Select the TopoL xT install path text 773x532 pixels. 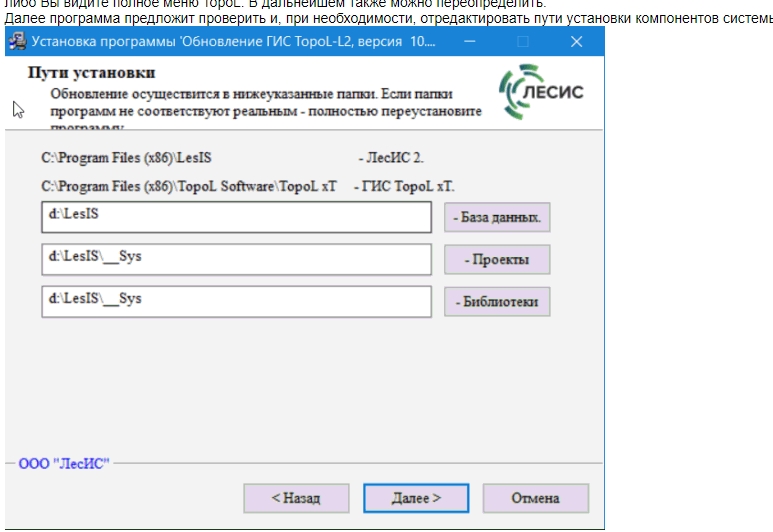(189, 186)
